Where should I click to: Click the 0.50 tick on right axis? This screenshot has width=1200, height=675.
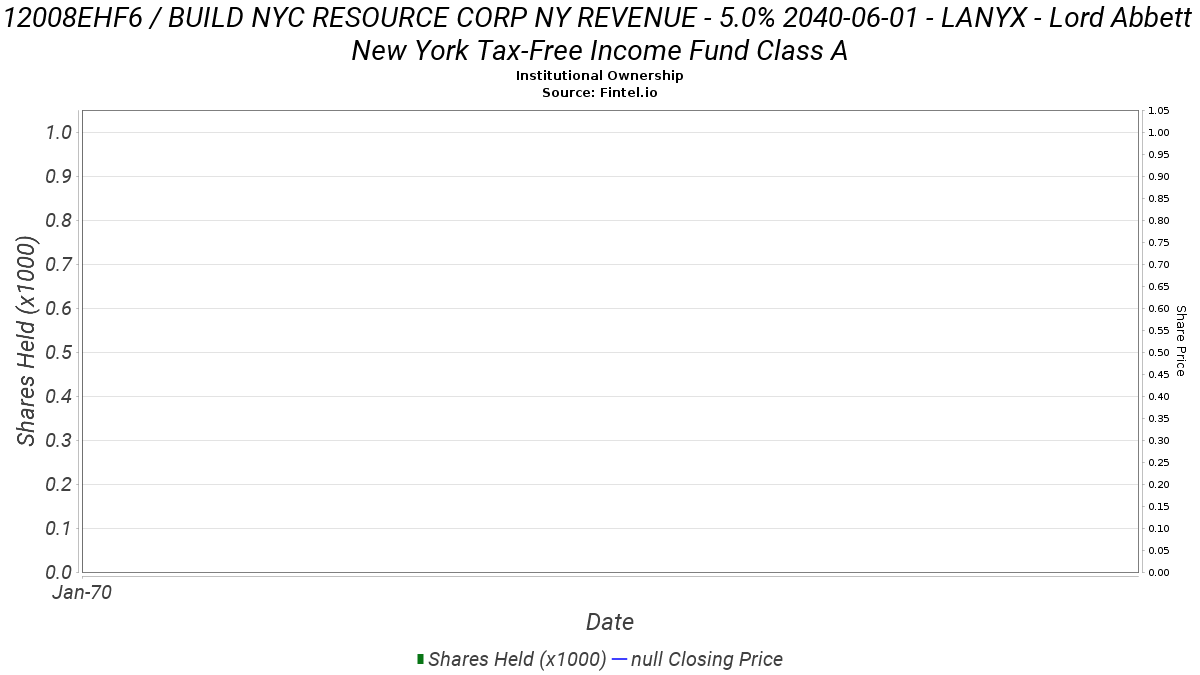1159,352
